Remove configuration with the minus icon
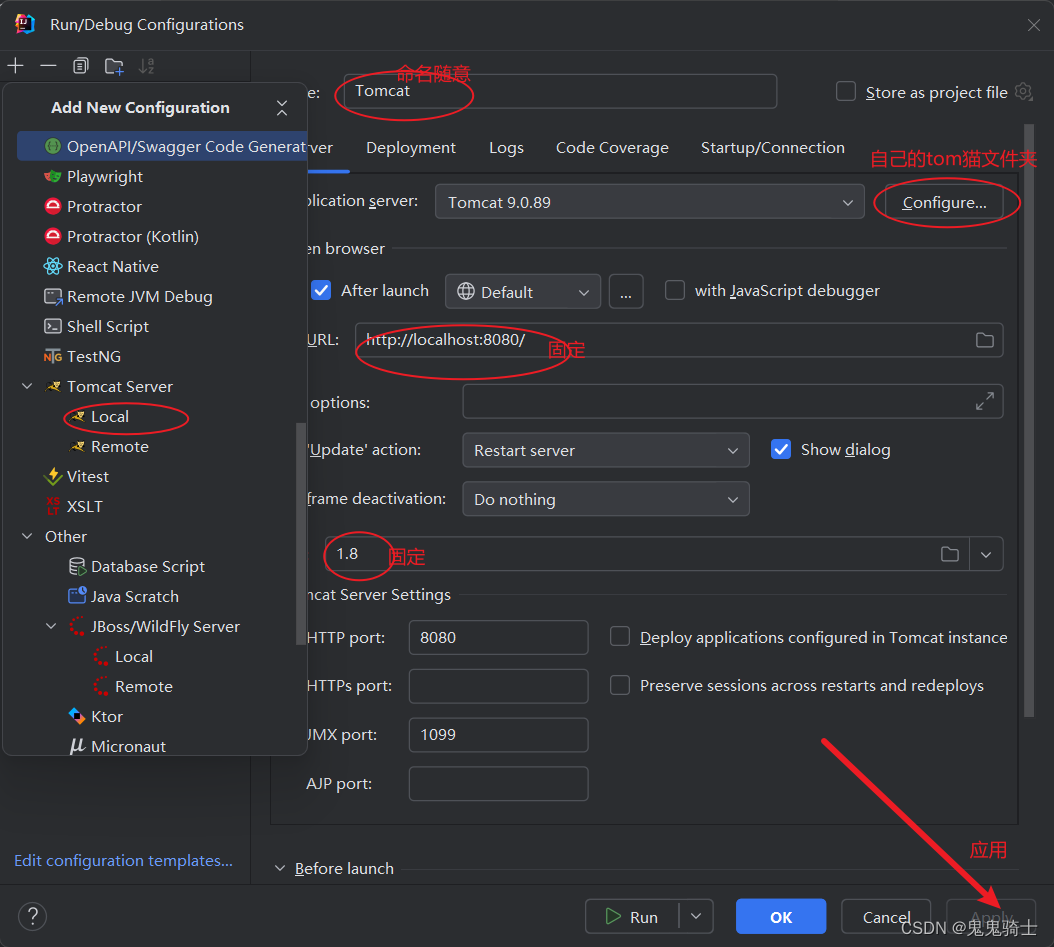 pyautogui.click(x=48, y=66)
